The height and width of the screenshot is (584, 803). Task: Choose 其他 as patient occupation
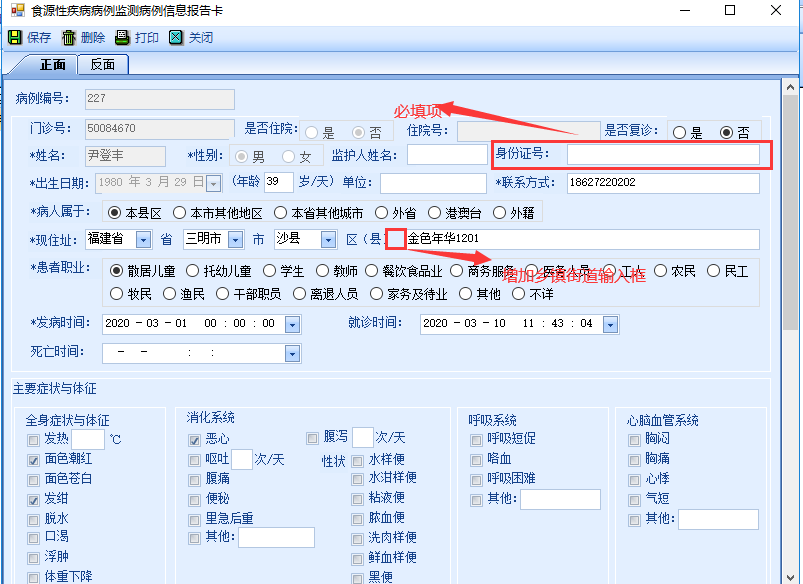click(x=466, y=294)
